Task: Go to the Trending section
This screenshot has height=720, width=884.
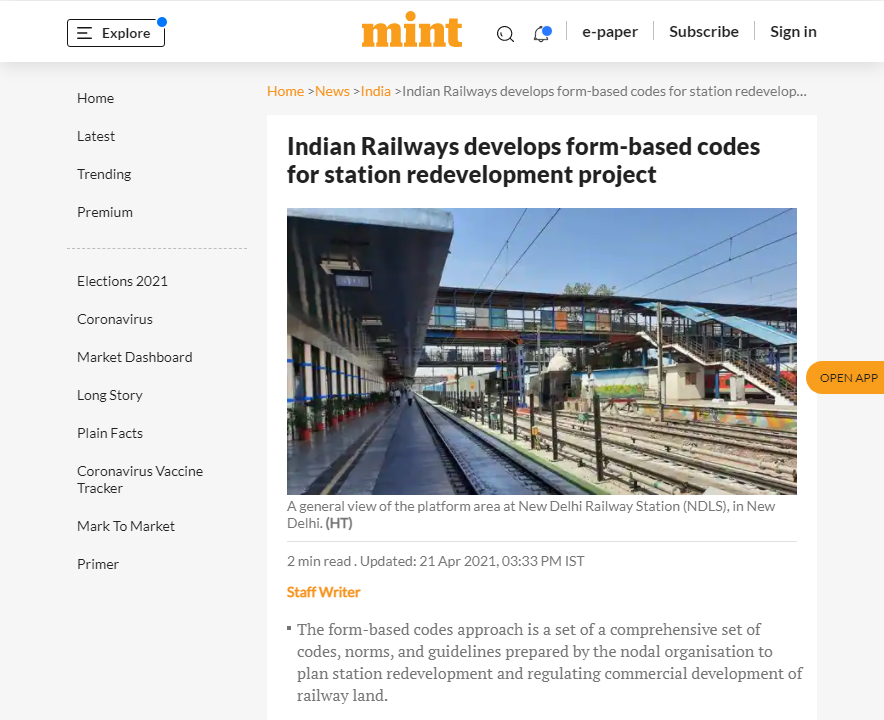Action: coord(104,174)
